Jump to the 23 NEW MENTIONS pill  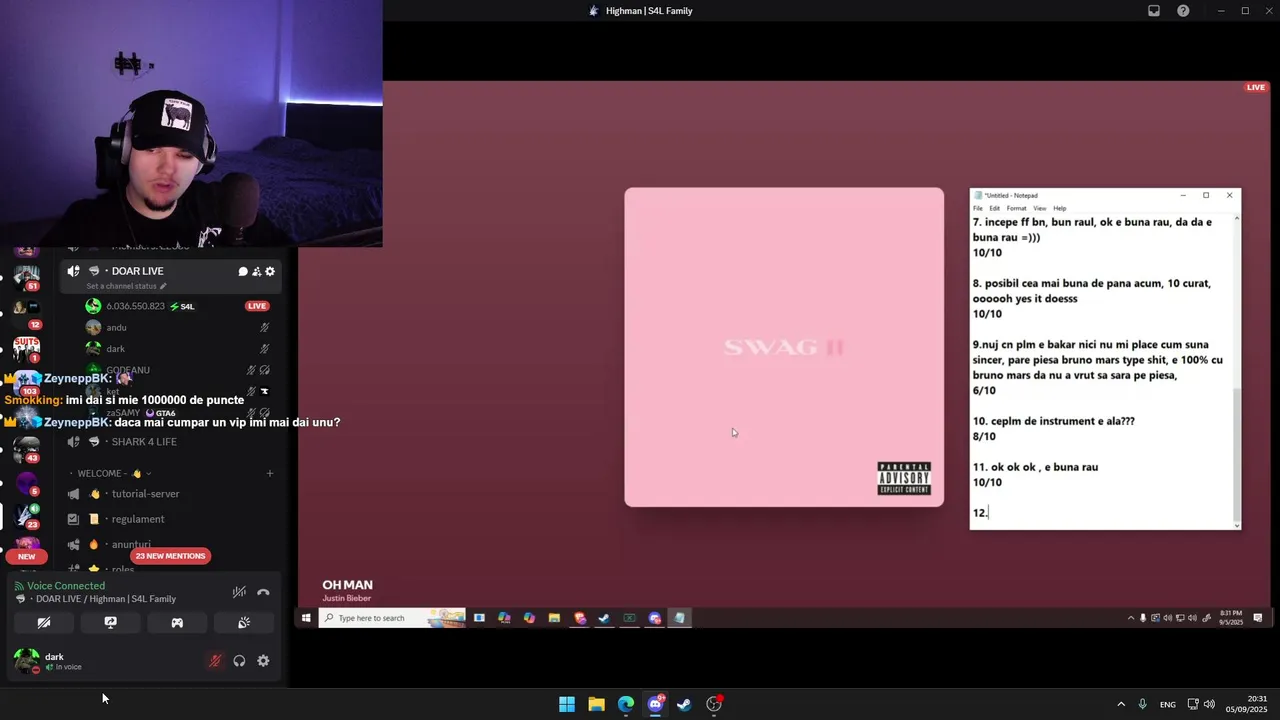point(170,556)
